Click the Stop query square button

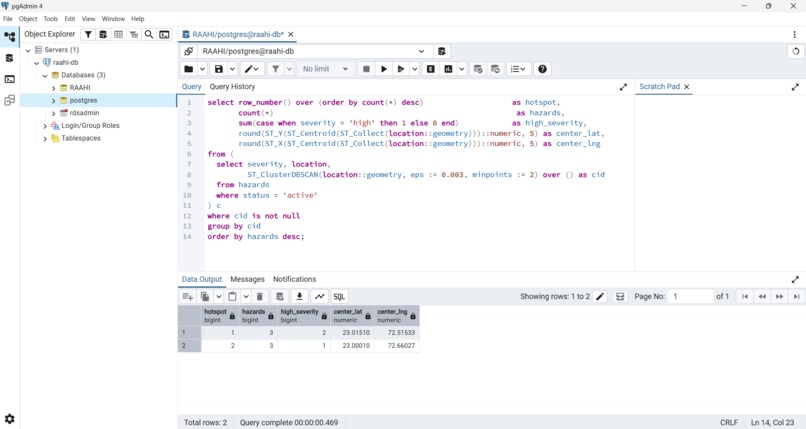click(x=366, y=69)
